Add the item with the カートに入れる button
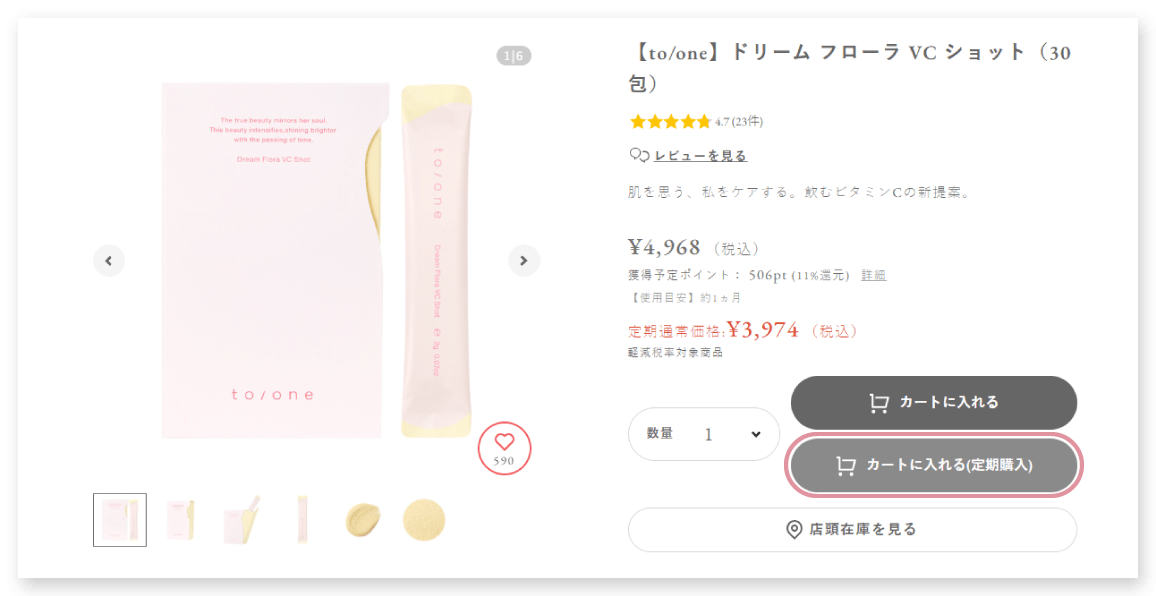1156x596 pixels. (934, 403)
